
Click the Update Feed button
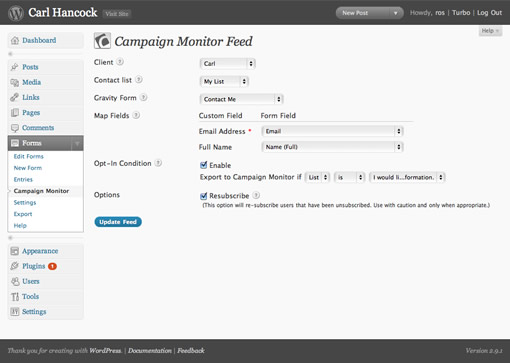pyautogui.click(x=118, y=222)
